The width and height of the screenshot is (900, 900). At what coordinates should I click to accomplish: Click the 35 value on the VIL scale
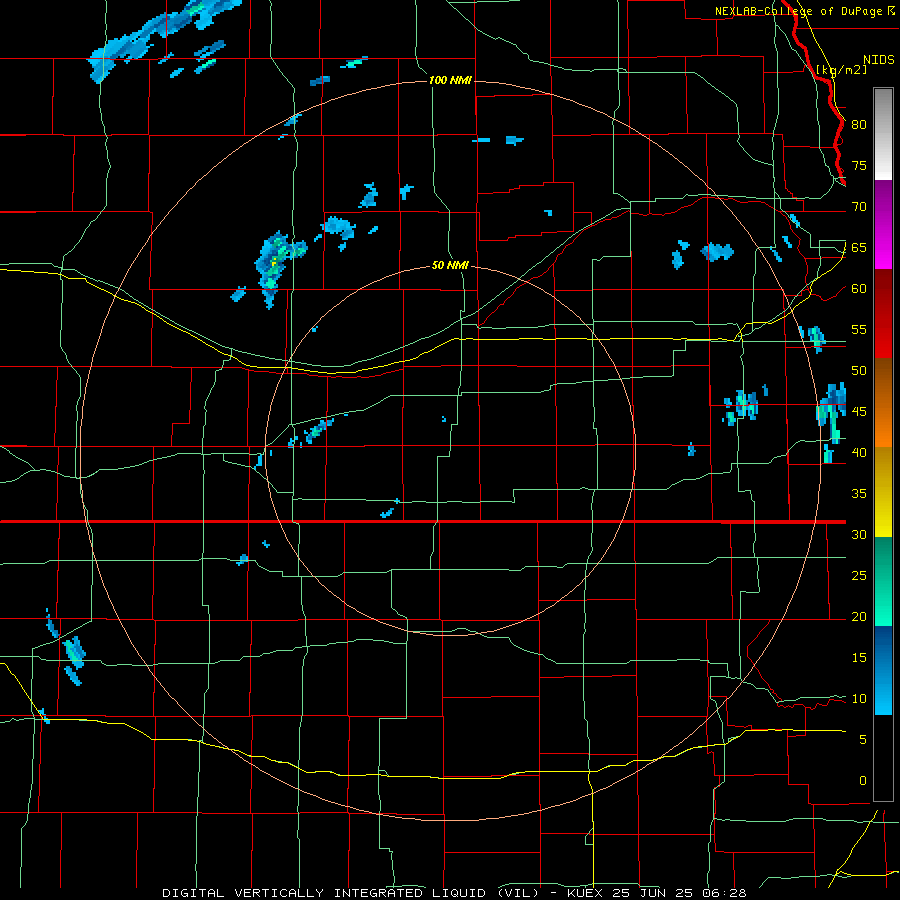click(x=859, y=494)
